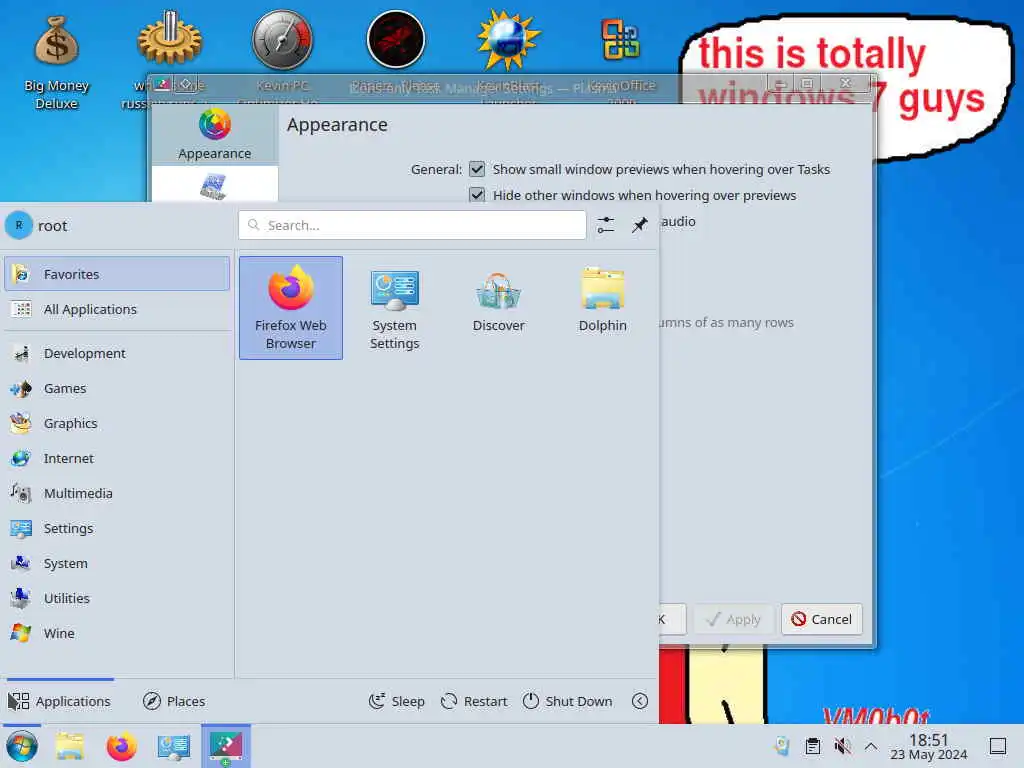1024x768 pixels.
Task: Open the Development category
Action: pyautogui.click(x=117, y=353)
